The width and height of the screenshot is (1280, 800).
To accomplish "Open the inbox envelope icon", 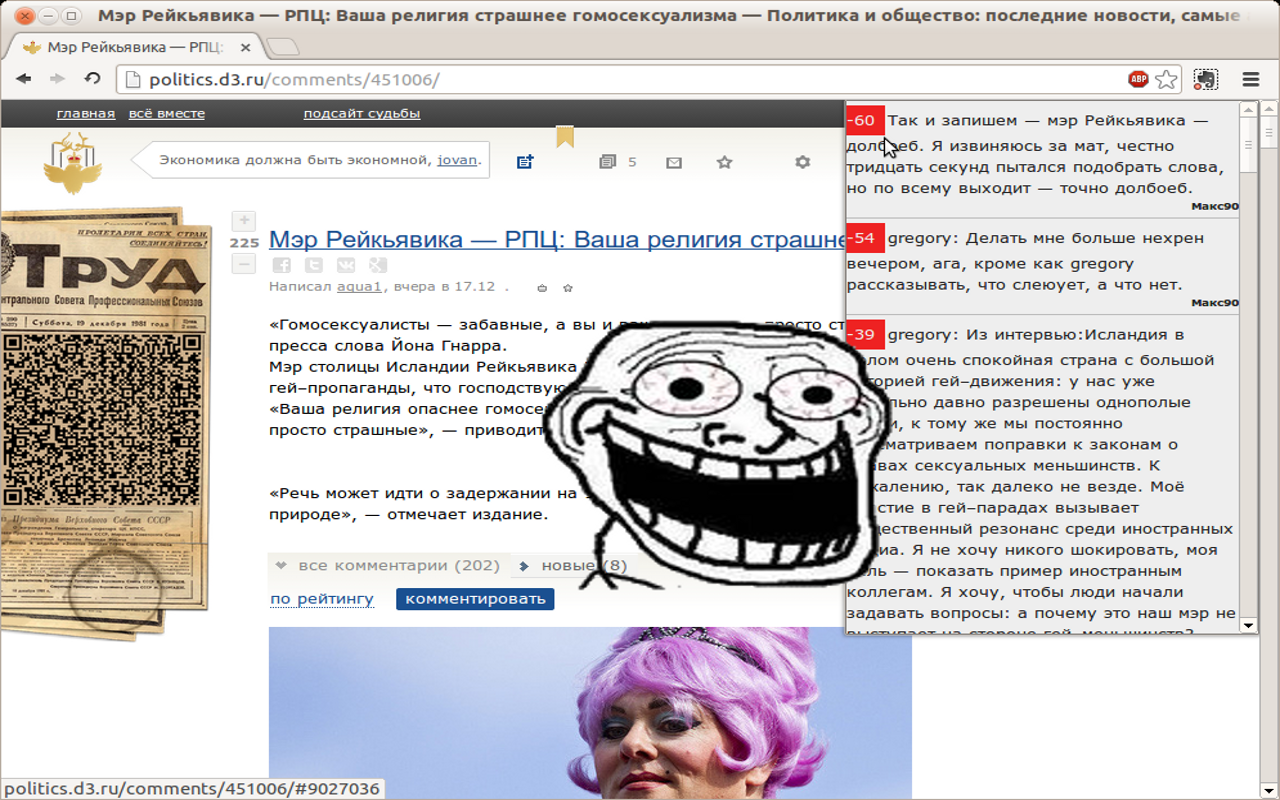I will coord(674,162).
